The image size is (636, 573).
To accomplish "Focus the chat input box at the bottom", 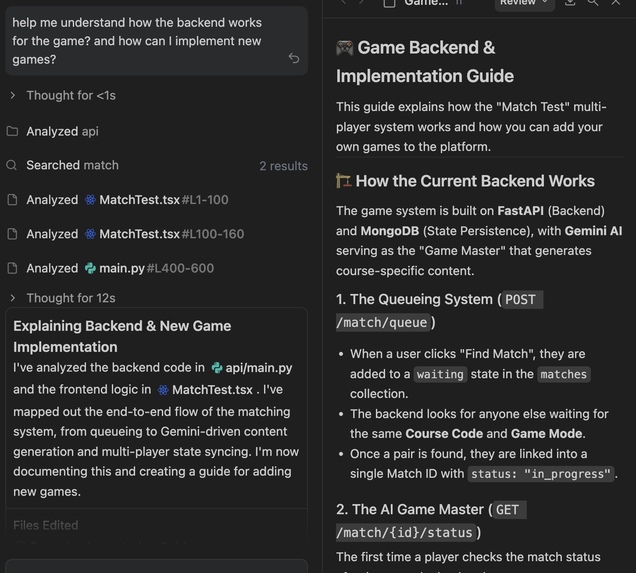I will tap(157, 567).
